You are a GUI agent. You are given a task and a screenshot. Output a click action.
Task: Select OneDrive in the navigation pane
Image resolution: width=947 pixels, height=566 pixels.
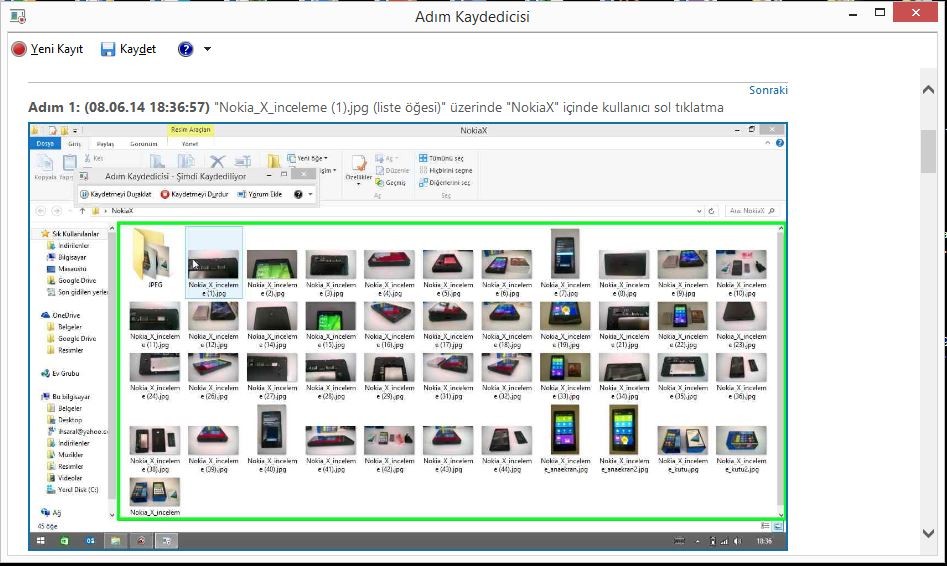[66, 315]
